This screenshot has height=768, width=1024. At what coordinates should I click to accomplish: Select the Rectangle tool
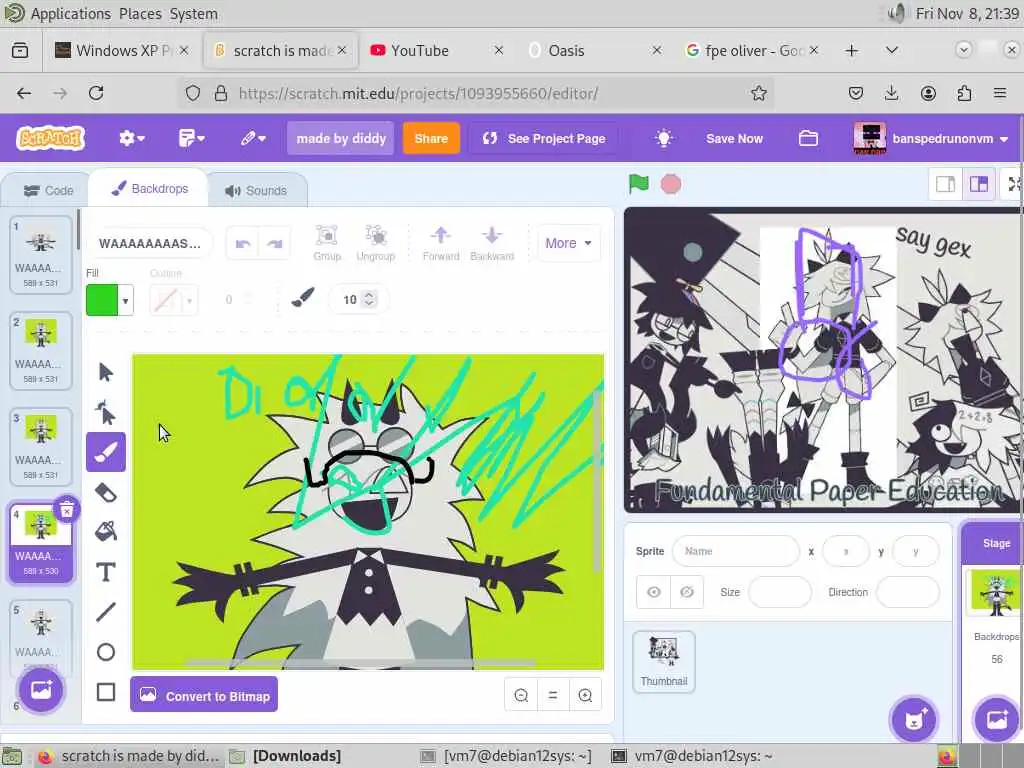point(106,692)
